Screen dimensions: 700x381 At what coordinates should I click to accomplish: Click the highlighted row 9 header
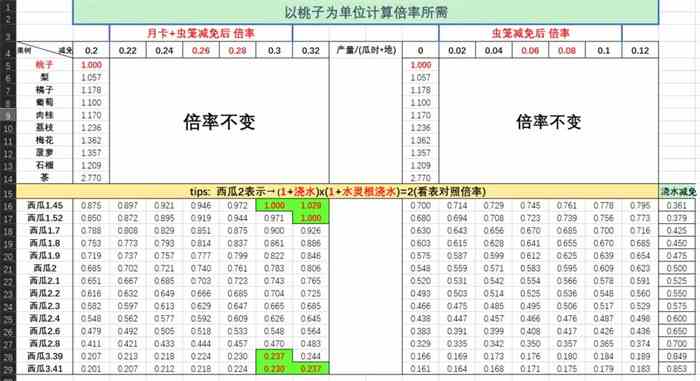tap(8, 115)
